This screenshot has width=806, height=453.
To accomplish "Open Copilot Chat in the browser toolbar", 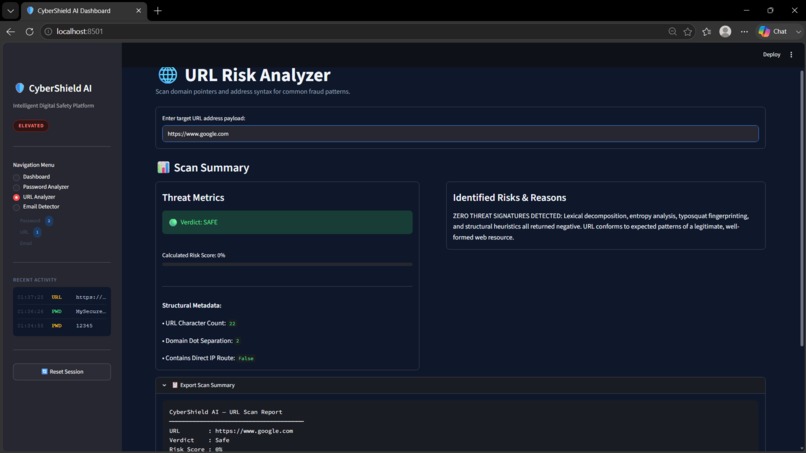I will [773, 31].
